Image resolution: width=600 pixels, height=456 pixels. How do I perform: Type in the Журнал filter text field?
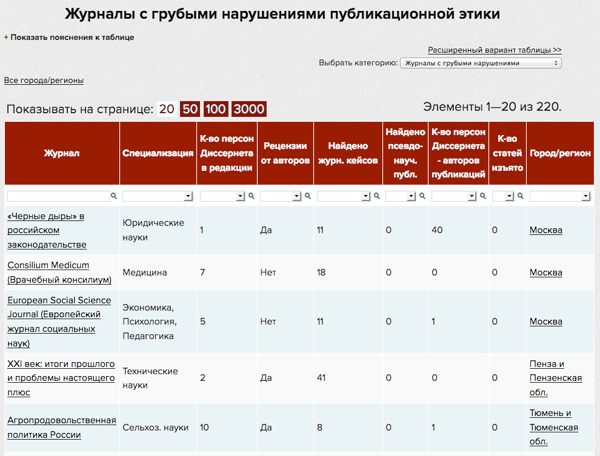tap(57, 197)
